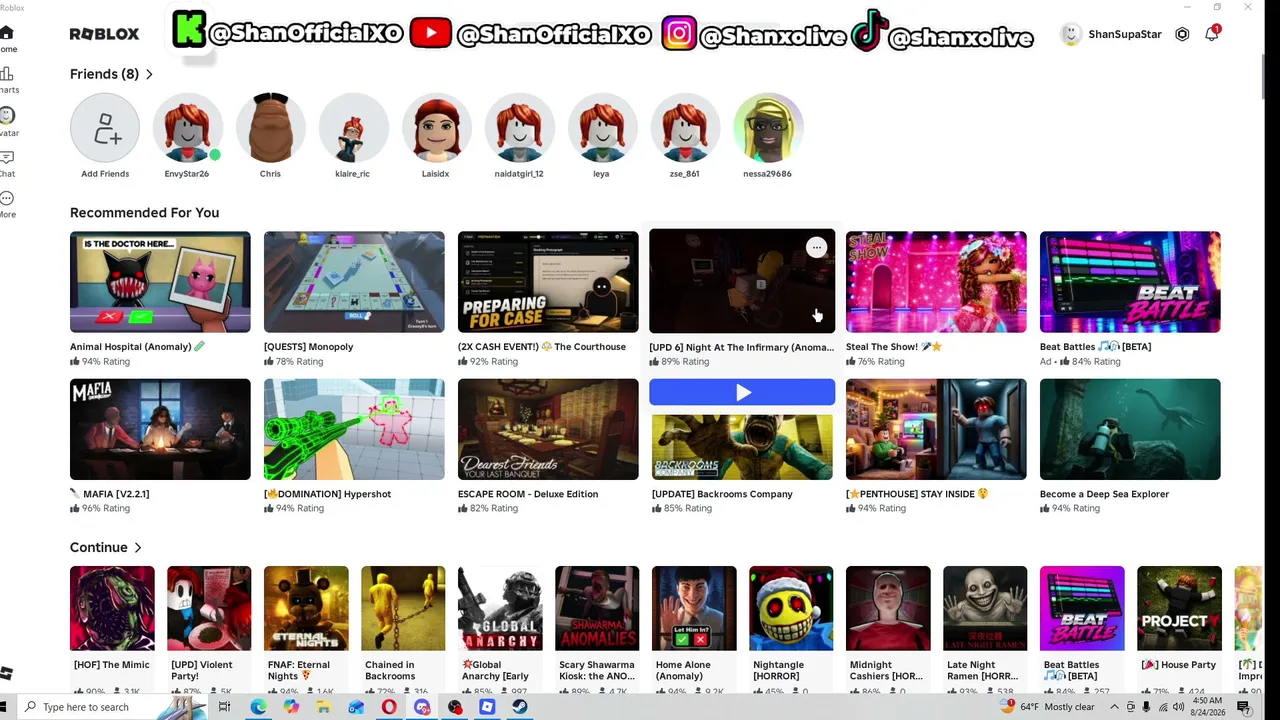This screenshot has height=720, width=1280.
Task: Open Become a Deep Sea Explorer thumbnail
Action: [x=1130, y=429]
